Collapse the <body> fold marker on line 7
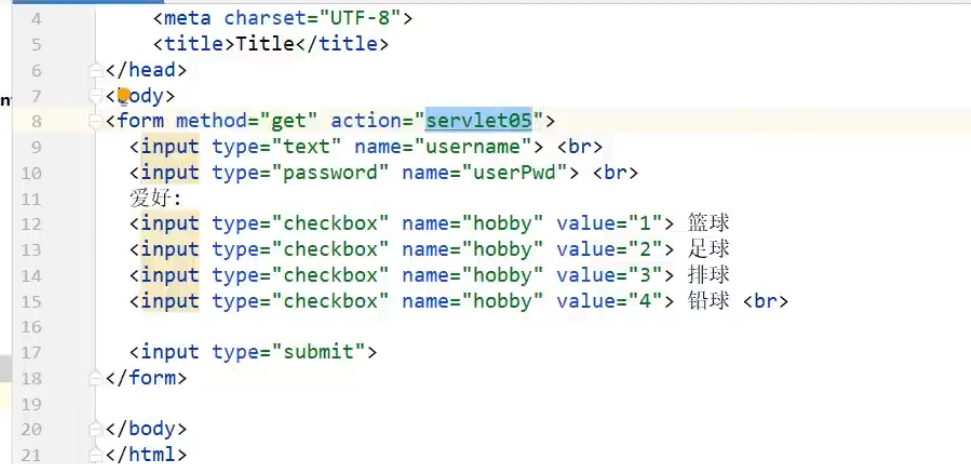The width and height of the screenshot is (971, 464). [95, 96]
